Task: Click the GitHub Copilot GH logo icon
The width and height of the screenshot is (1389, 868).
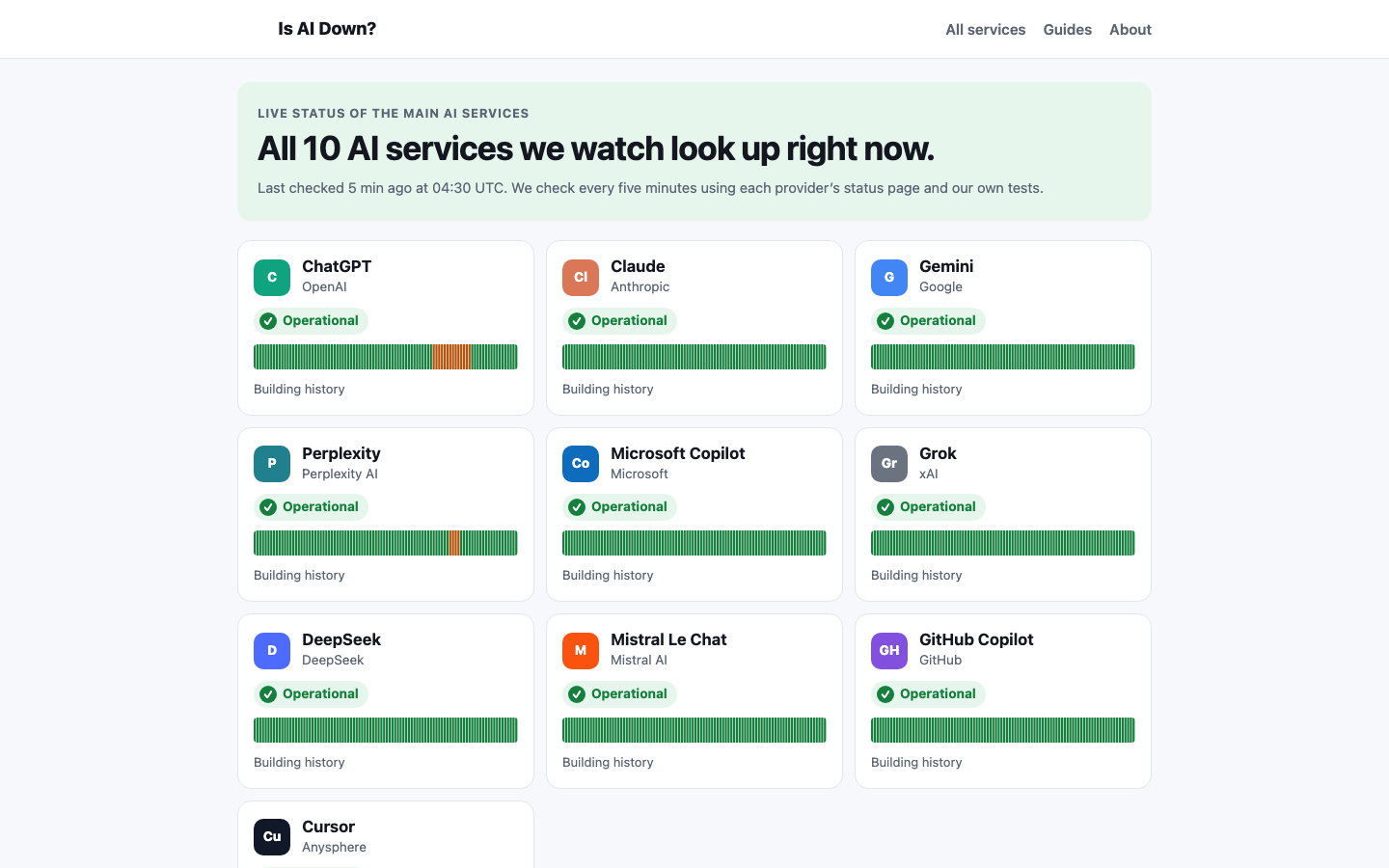Action: tap(889, 651)
